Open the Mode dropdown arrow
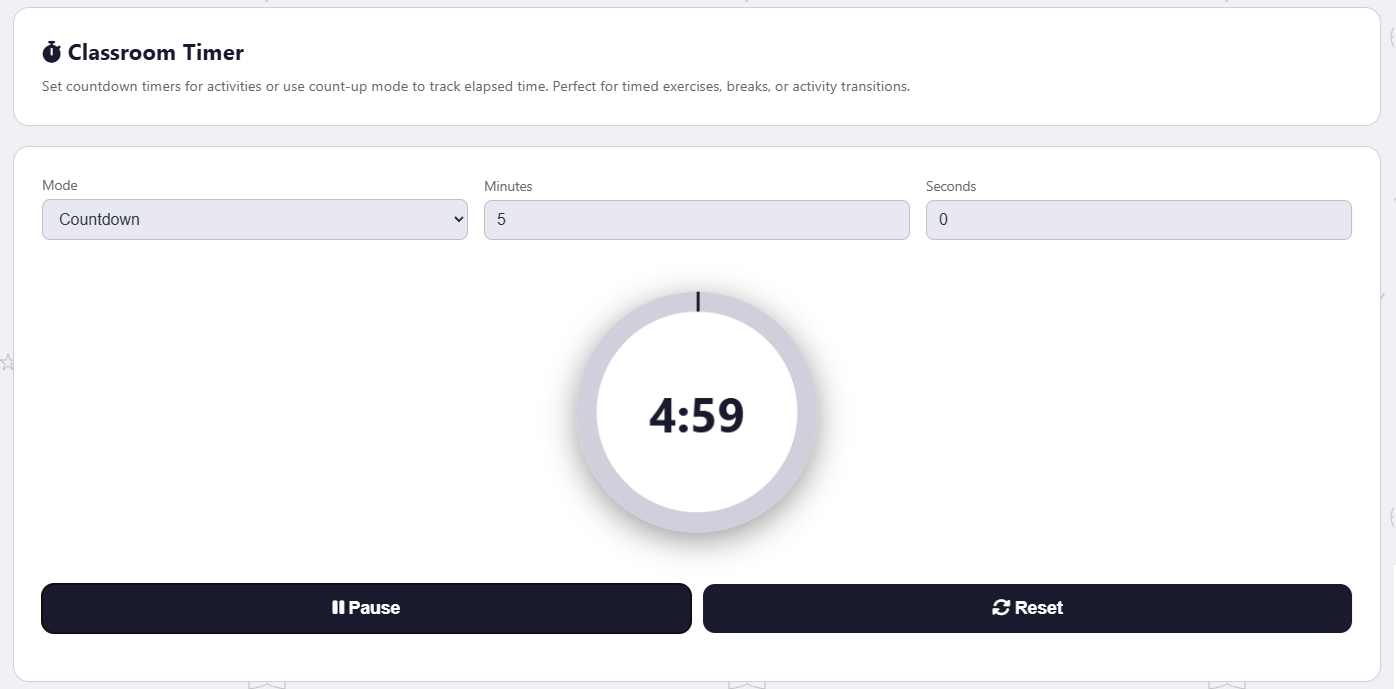The height and width of the screenshot is (689, 1396). 458,219
